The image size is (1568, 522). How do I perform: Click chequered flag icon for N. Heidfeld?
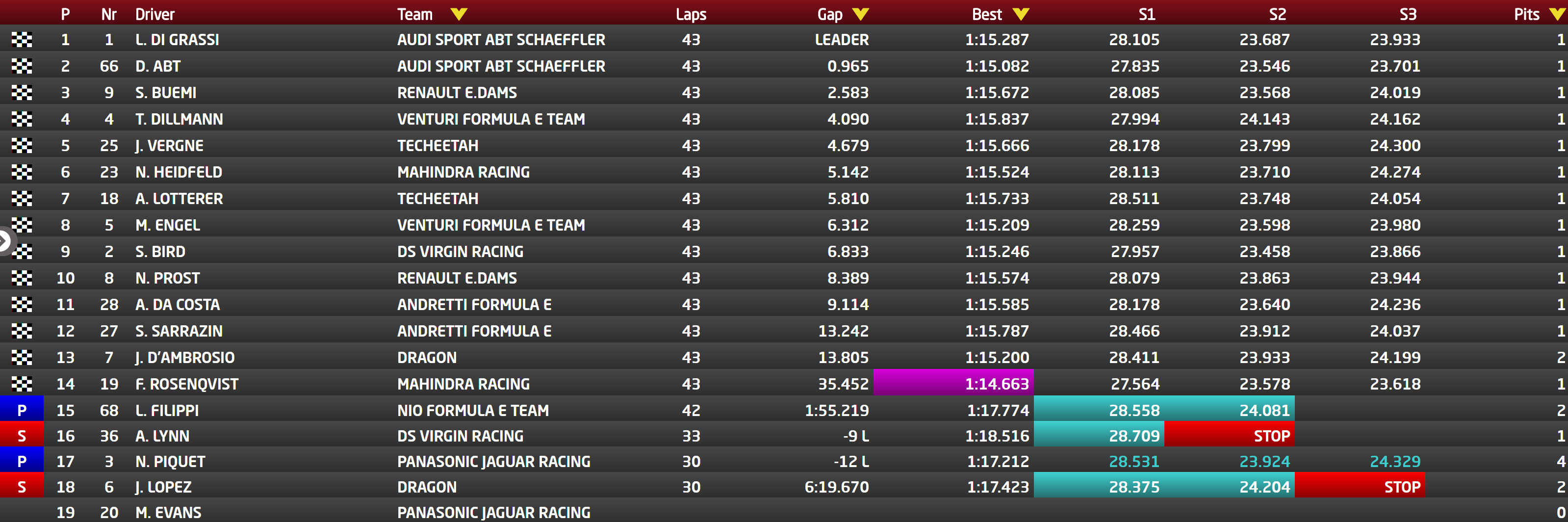pos(22,172)
